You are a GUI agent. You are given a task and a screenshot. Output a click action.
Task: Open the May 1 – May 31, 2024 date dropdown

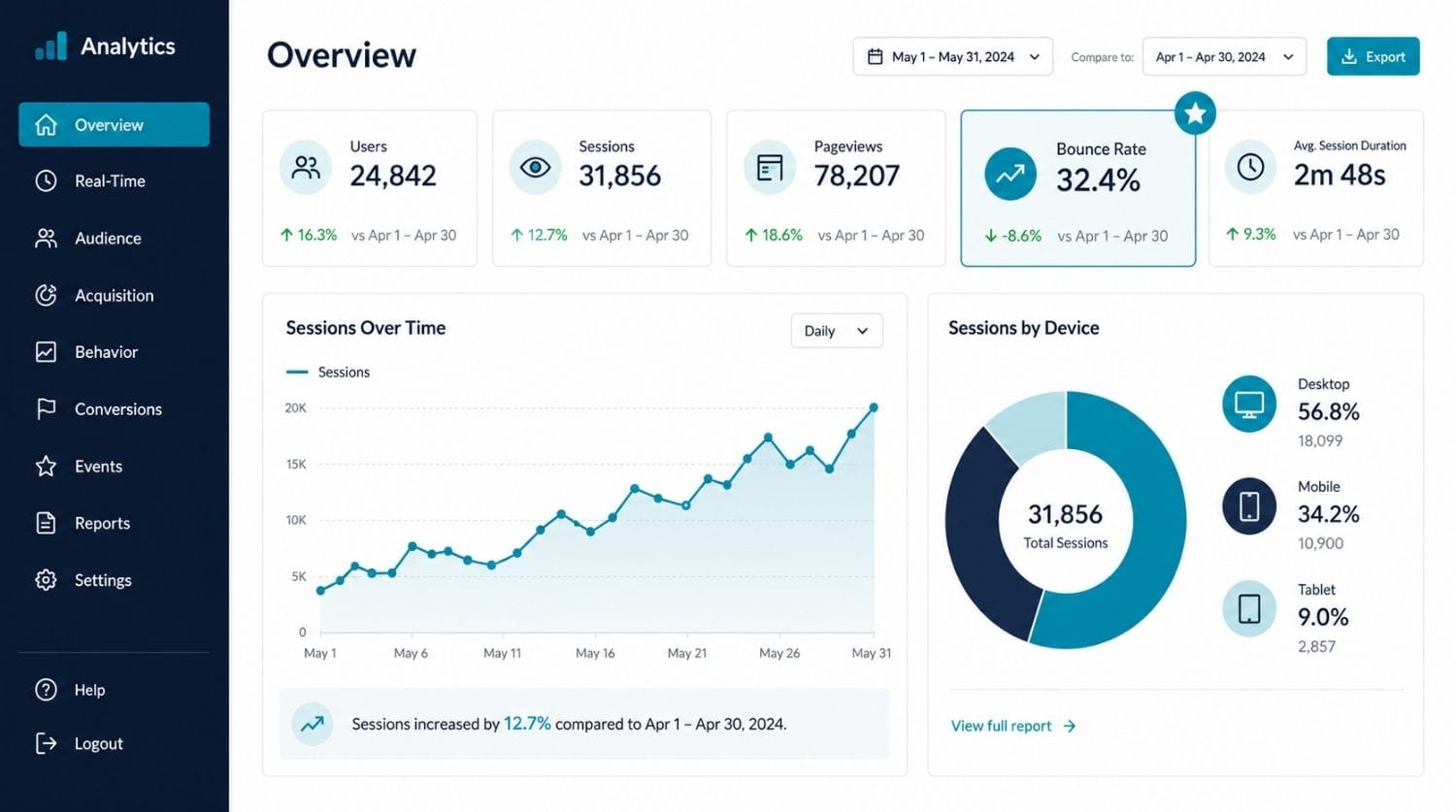[x=953, y=56]
